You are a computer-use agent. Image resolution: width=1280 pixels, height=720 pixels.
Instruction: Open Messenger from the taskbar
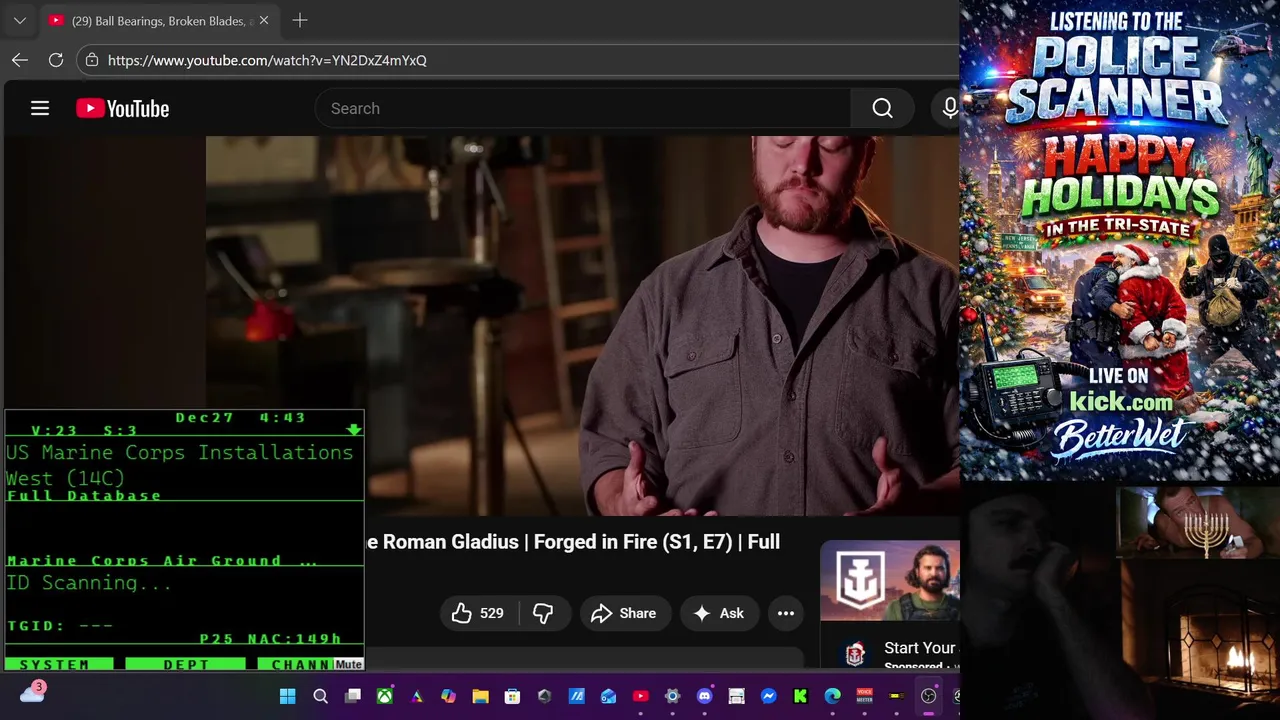pos(768,696)
